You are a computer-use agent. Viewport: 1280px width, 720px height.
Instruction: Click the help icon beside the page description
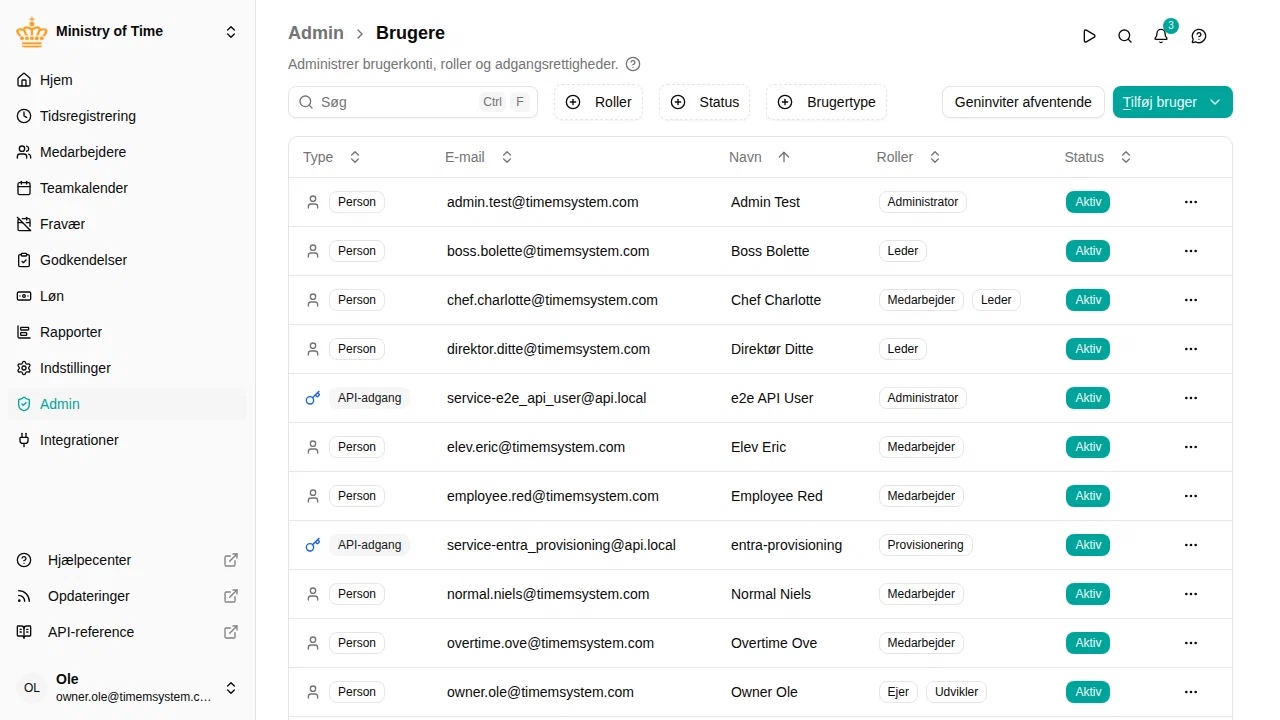click(633, 64)
